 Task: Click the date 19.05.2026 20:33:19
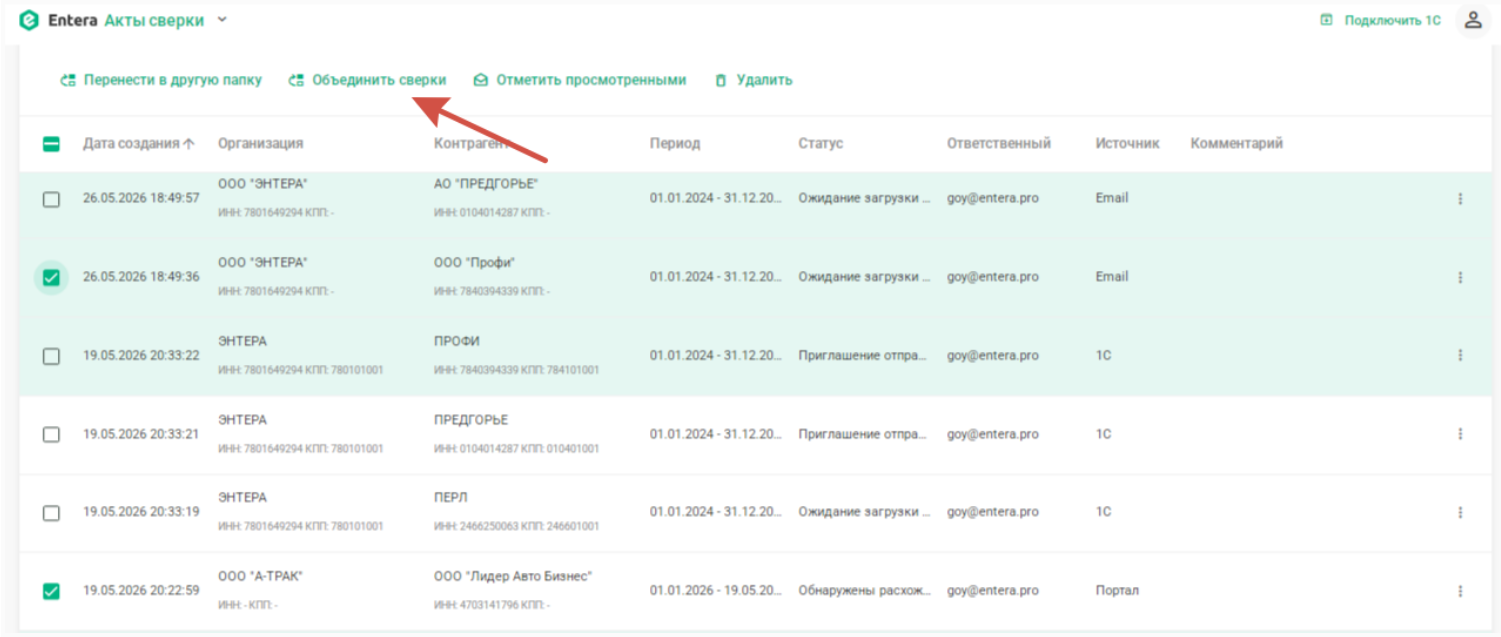pyautogui.click(x=141, y=512)
